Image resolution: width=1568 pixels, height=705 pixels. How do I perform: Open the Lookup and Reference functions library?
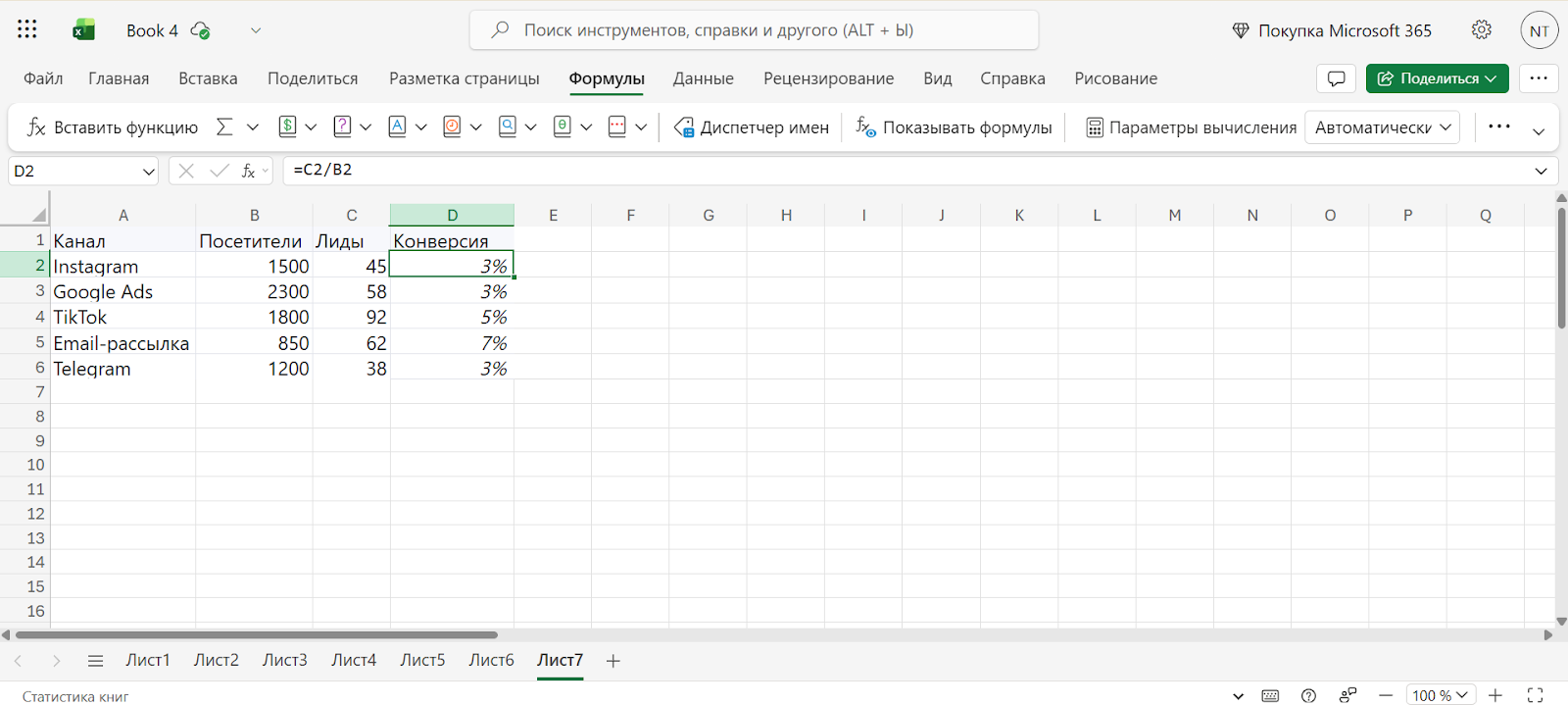[508, 127]
